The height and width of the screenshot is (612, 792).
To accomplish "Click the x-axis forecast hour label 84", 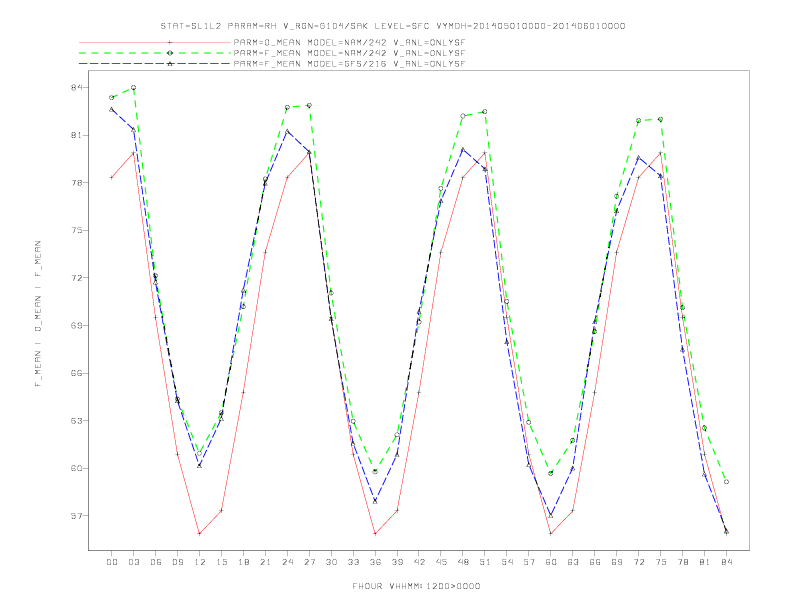I will tap(727, 562).
